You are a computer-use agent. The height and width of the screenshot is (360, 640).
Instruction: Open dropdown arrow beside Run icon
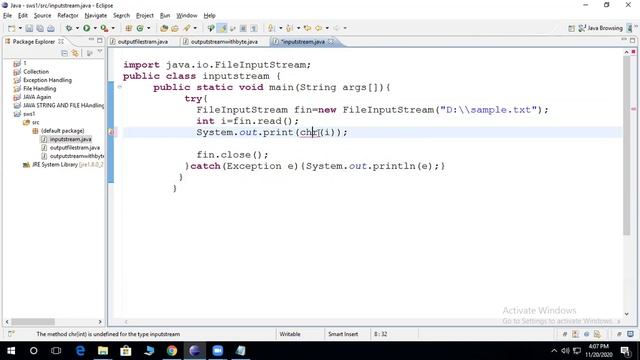pos(95,28)
